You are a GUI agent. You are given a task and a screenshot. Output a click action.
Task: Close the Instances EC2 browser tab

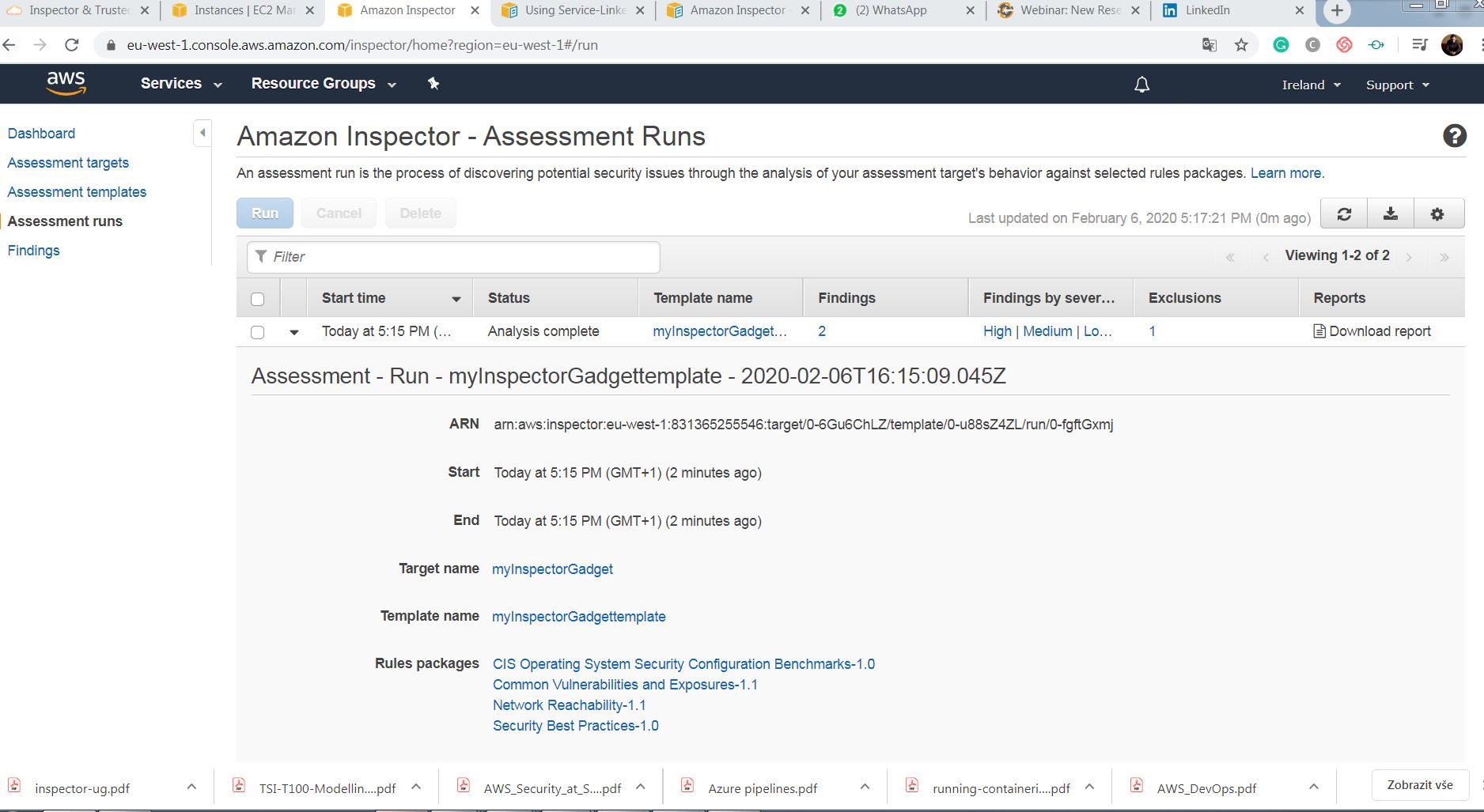tap(309, 10)
